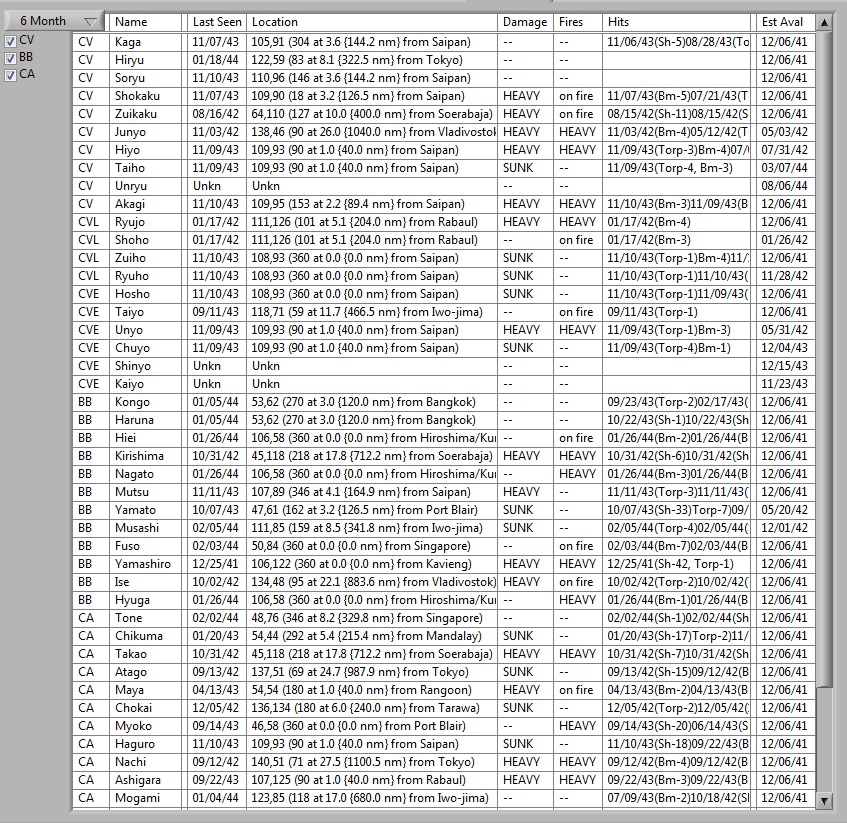
Task: Select the Haruna name cell
Action: [146, 420]
